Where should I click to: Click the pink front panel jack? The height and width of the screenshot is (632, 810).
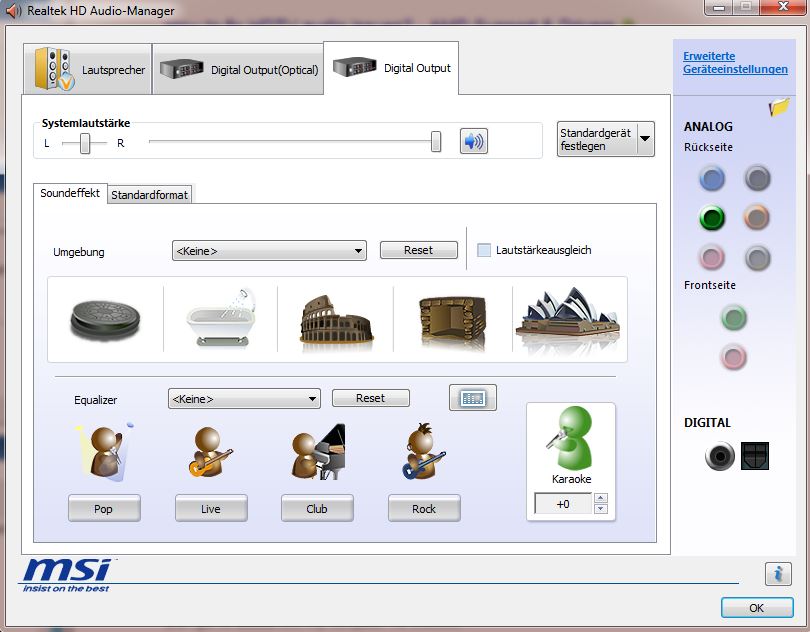pyautogui.click(x=734, y=357)
